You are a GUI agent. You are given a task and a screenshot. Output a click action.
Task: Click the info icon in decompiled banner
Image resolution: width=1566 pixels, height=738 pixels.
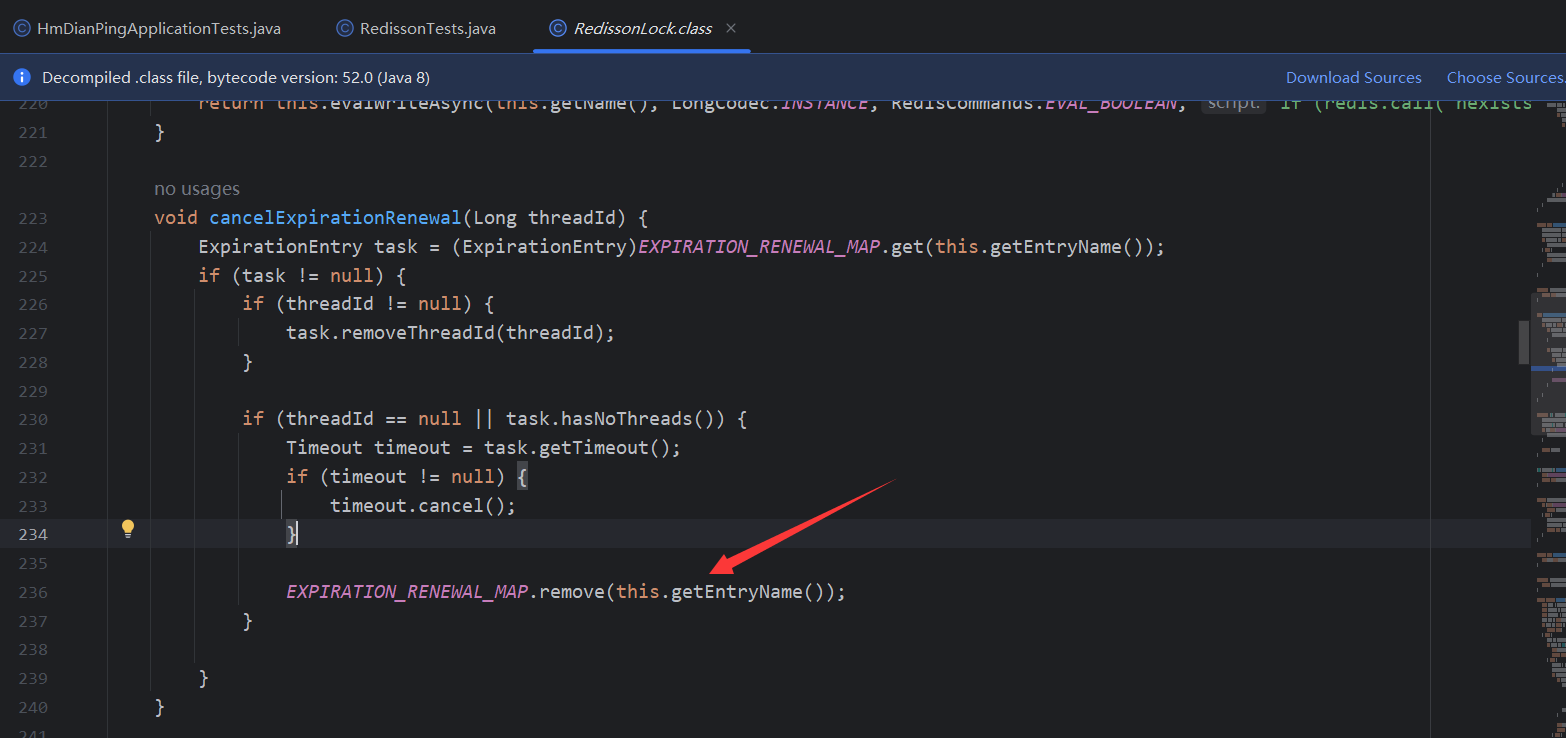[22, 77]
